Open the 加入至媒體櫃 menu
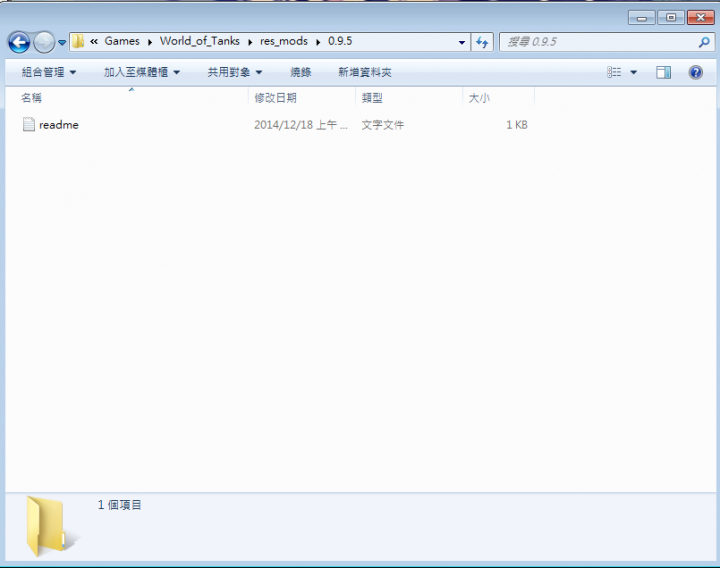 (141, 72)
